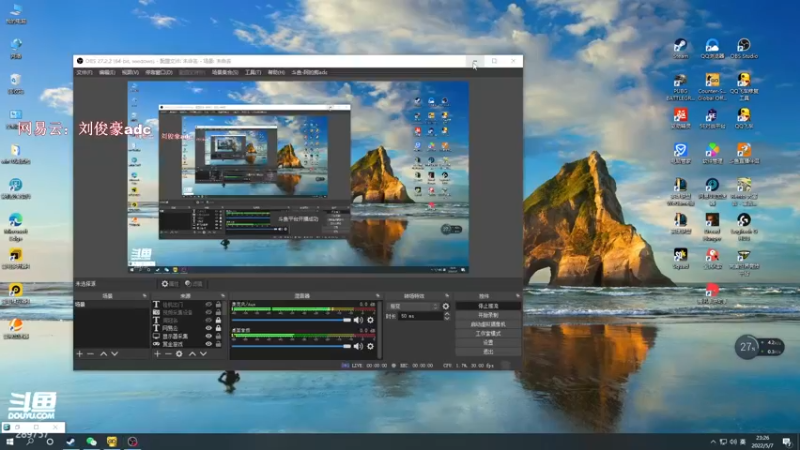Start the virtual camera button
The height and width of the screenshot is (450, 800).
488,324
